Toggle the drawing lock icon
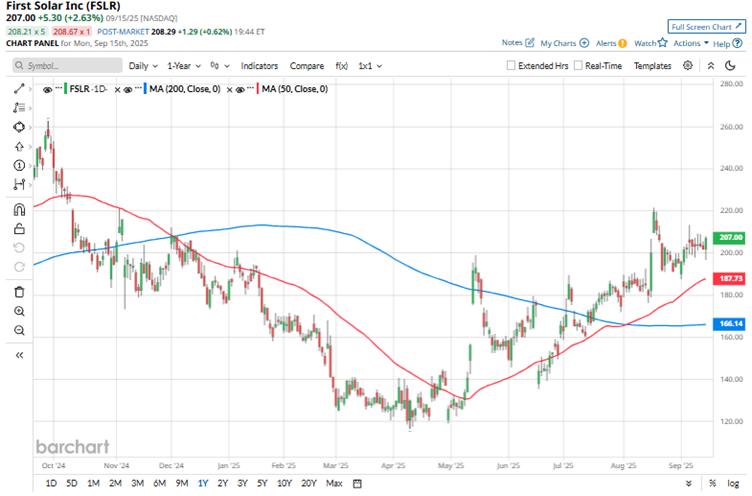Viewport: 752px width, 496px height. pos(19,229)
